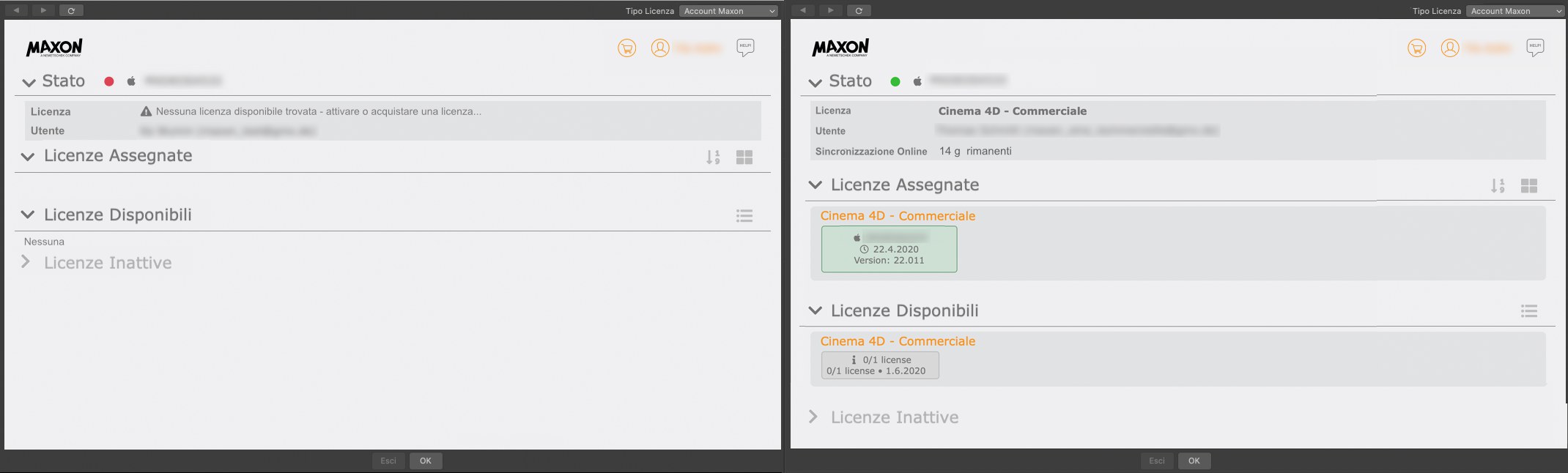Sort assigned licenses in the red-status window
The width and height of the screenshot is (1568, 473).
pyautogui.click(x=713, y=157)
